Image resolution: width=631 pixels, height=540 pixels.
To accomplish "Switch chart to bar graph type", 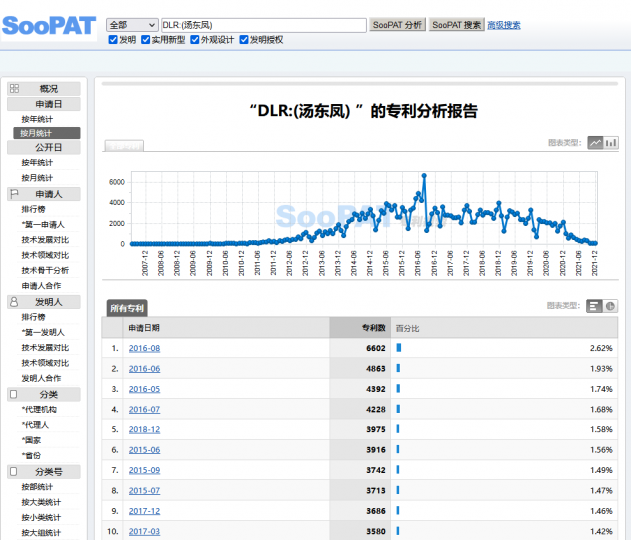I will (611, 142).
